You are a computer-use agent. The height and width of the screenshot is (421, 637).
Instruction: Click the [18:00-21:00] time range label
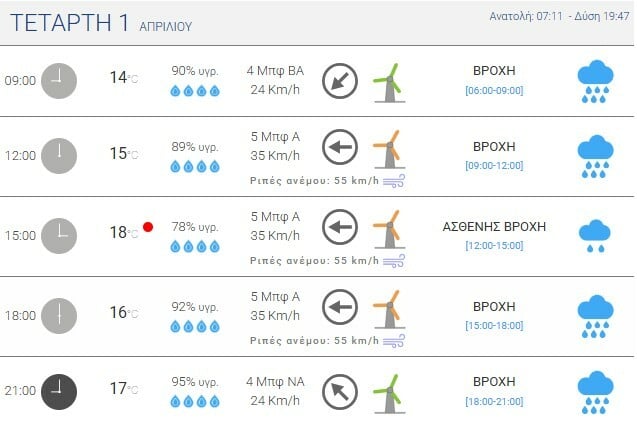(494, 401)
